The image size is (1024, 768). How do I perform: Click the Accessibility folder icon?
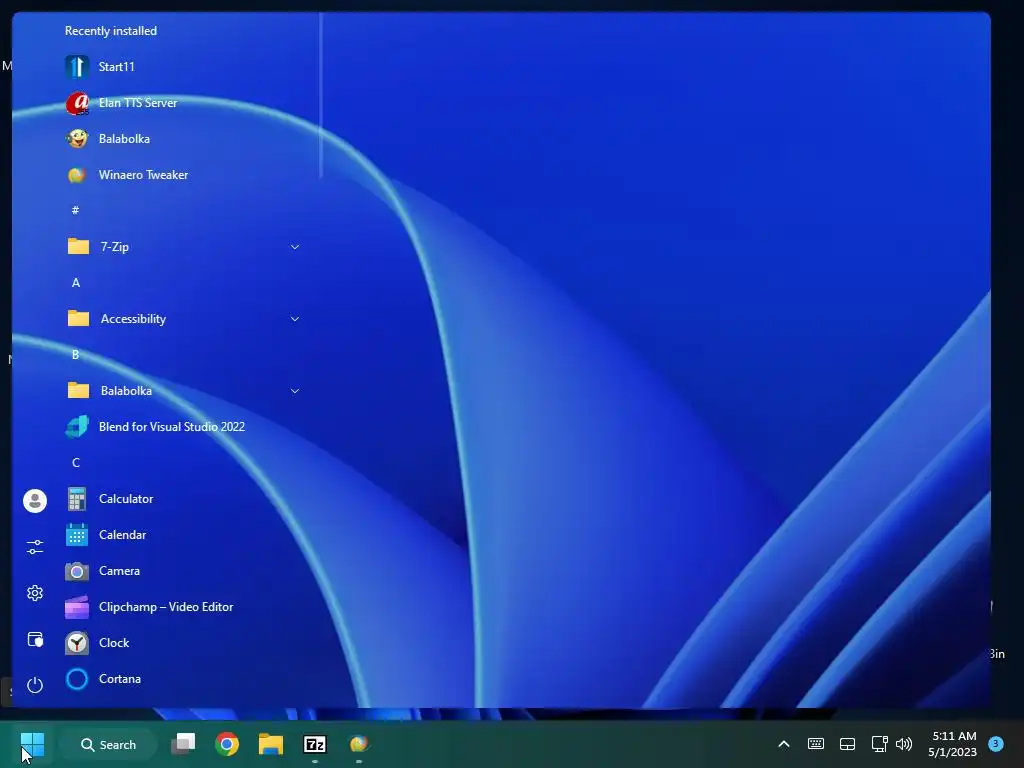(78, 318)
